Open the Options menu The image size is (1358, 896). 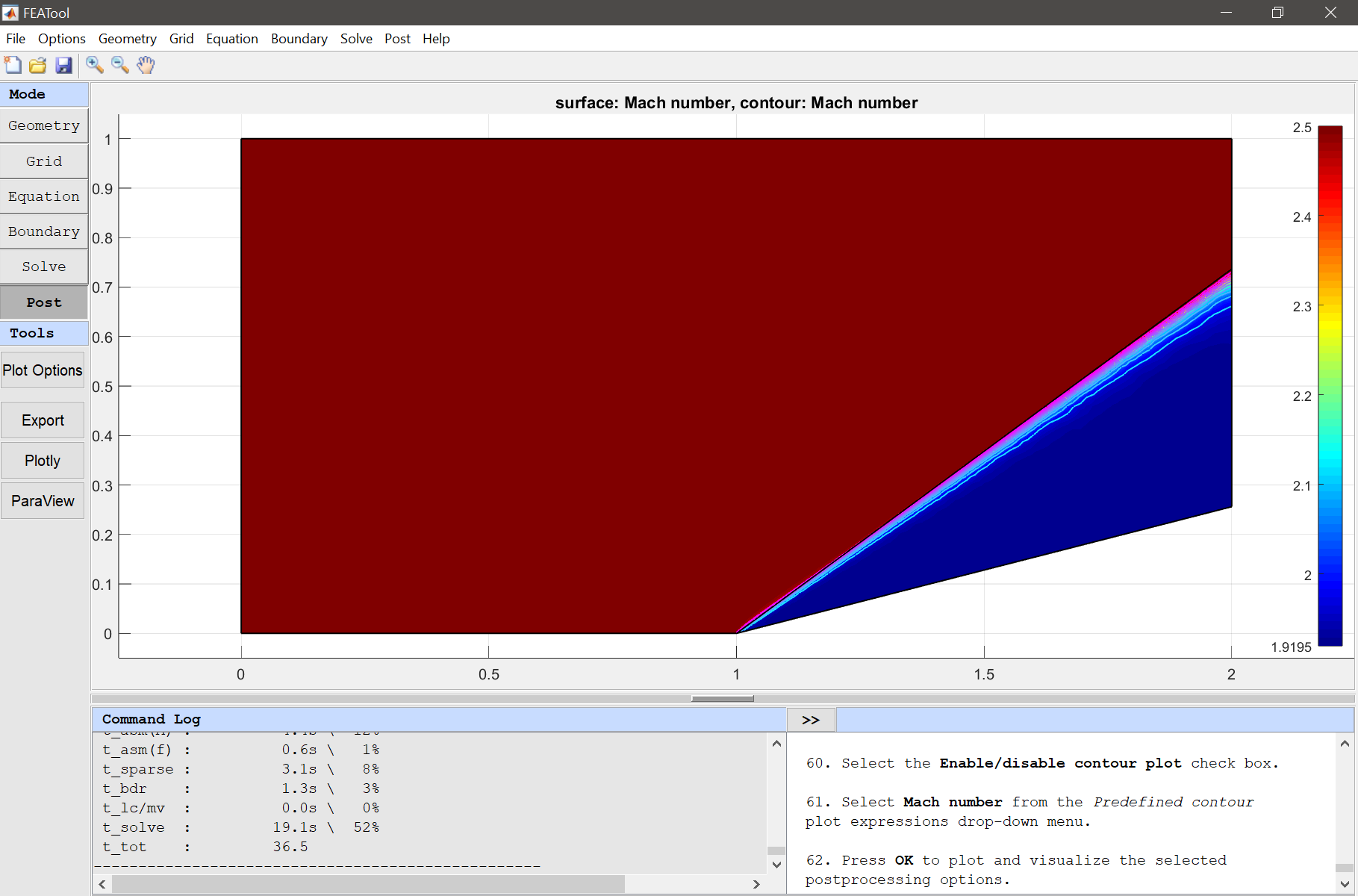click(62, 39)
